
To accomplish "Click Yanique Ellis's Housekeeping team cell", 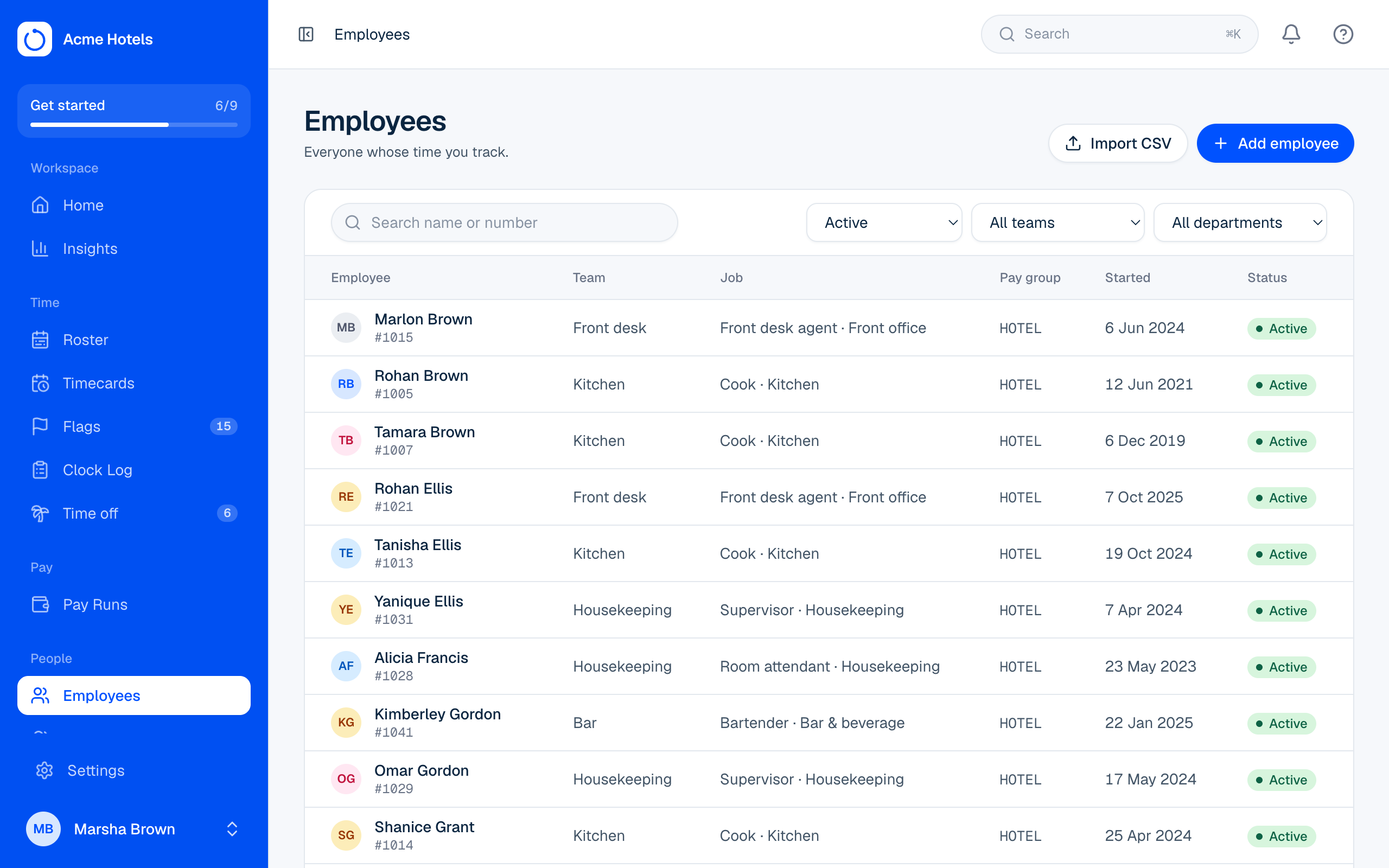I will (622, 610).
